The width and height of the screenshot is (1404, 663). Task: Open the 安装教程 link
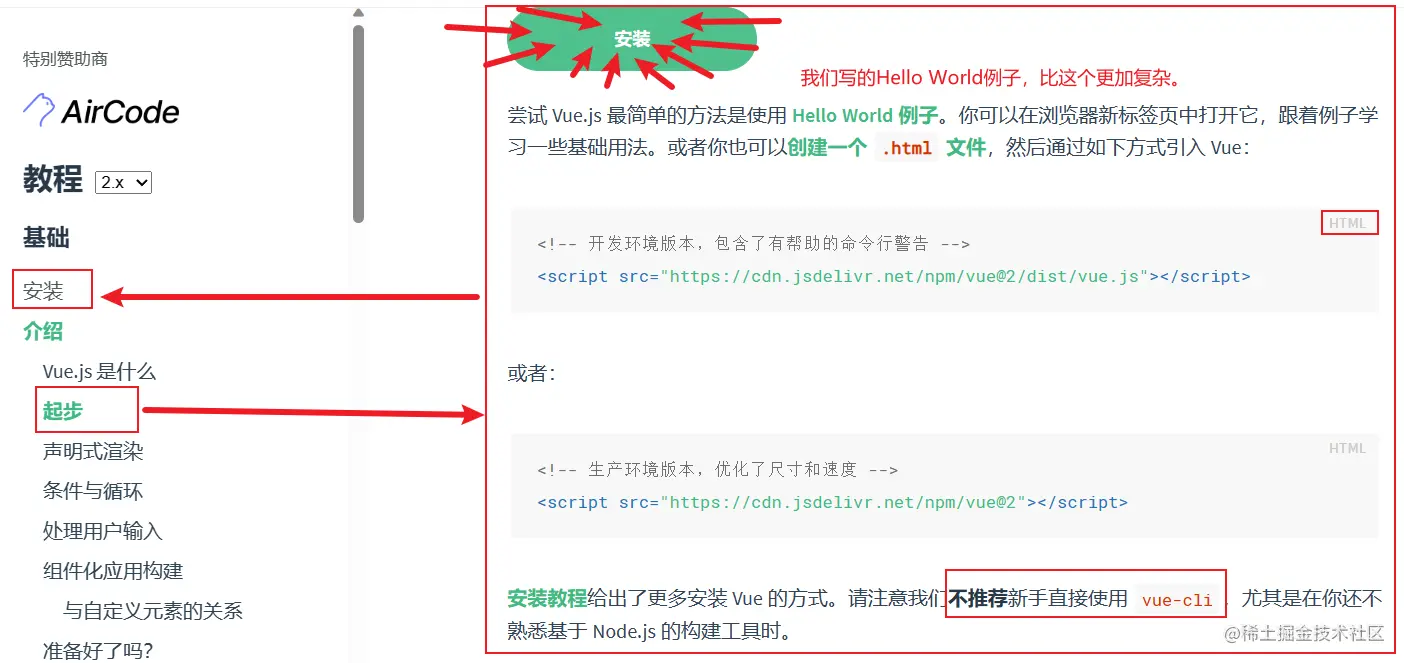[x=547, y=599]
